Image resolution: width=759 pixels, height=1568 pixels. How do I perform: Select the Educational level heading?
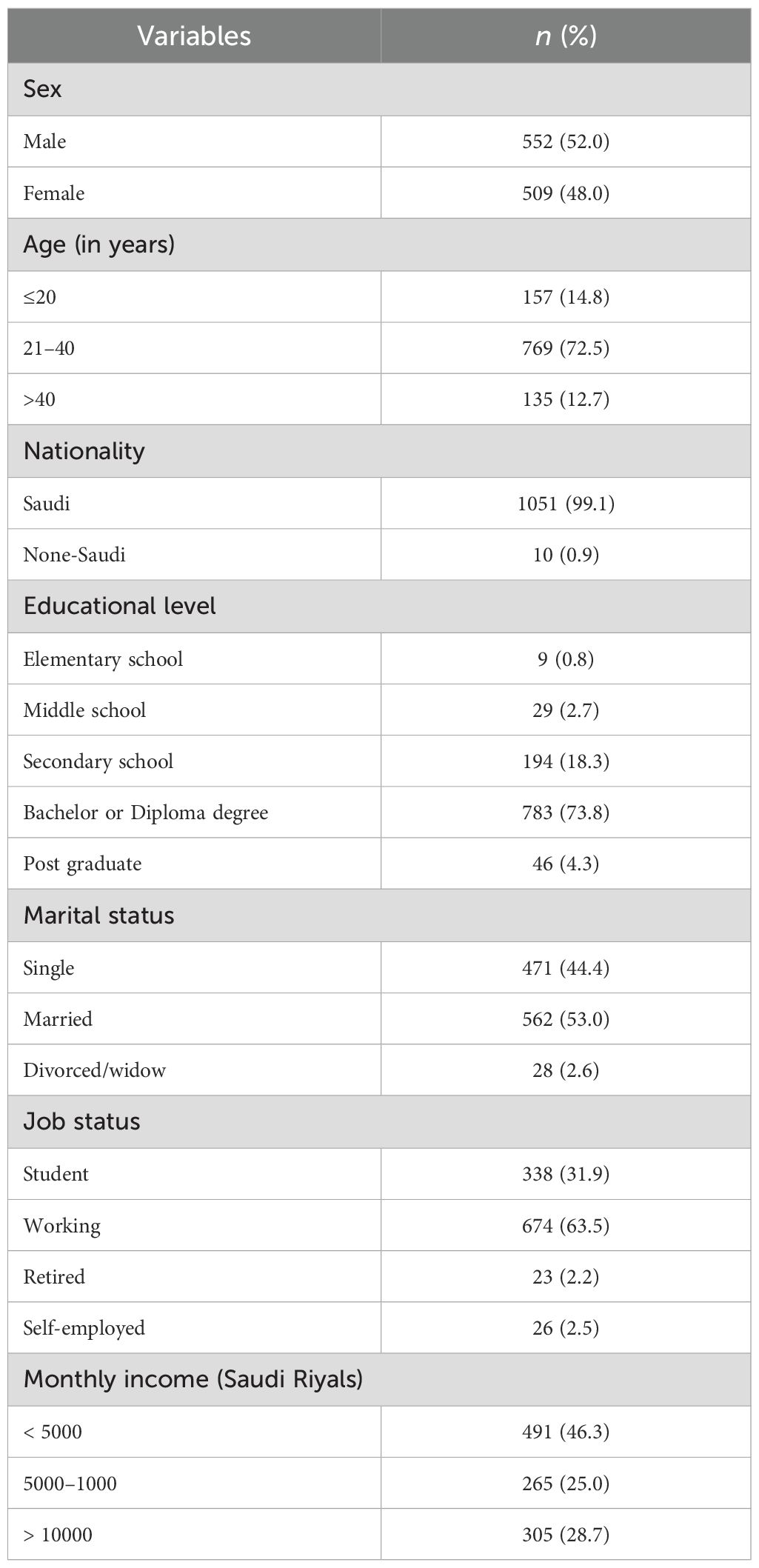pos(120,606)
